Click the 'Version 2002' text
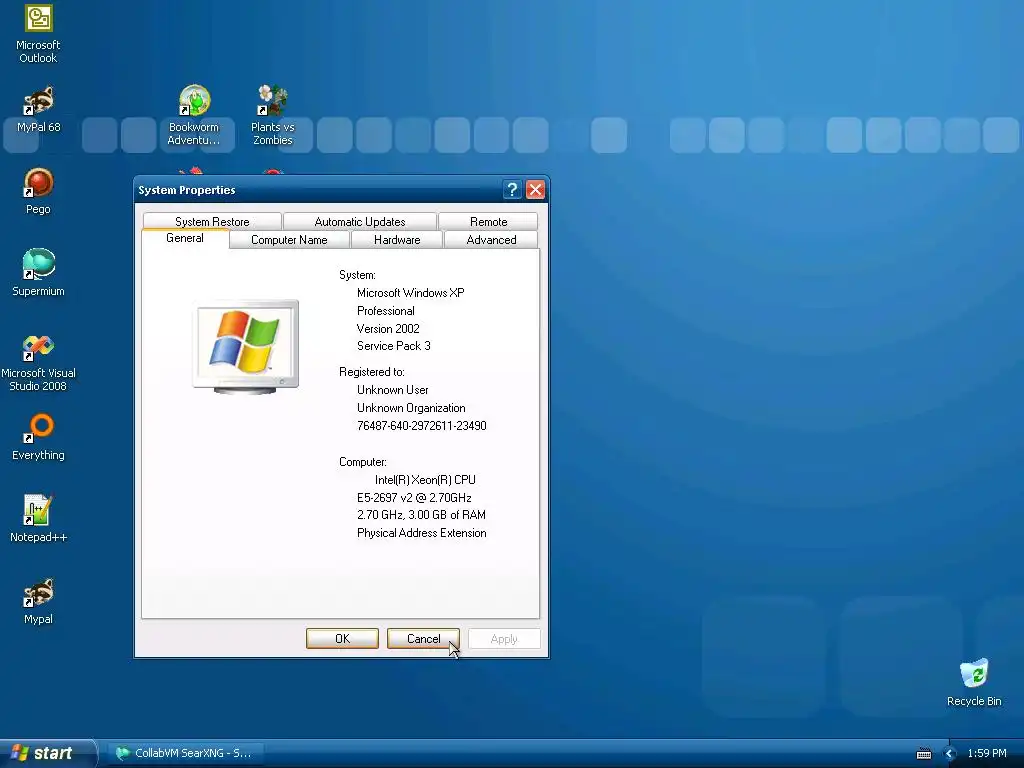This screenshot has height=768, width=1024. (x=388, y=328)
